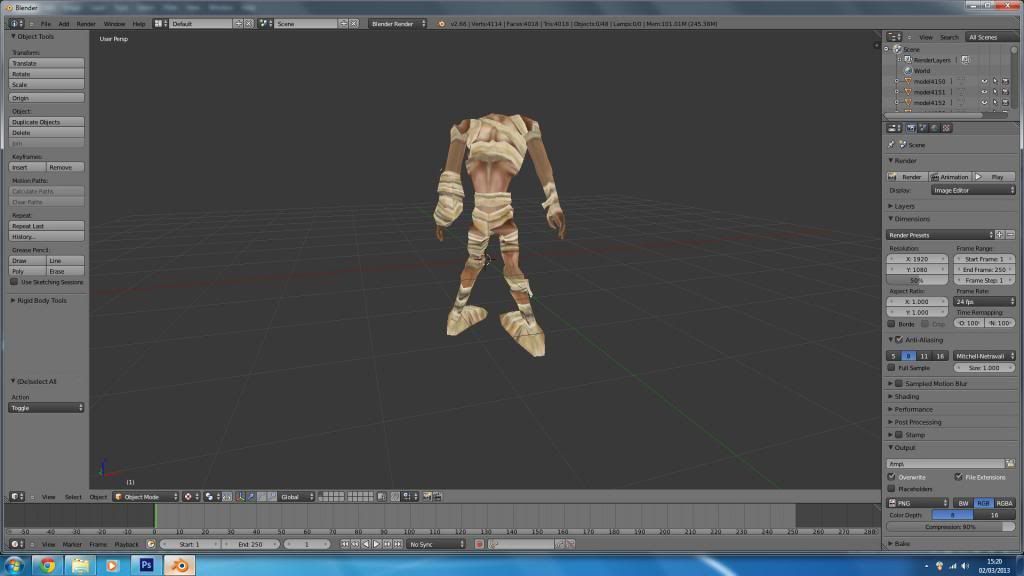Open the Window menu
Viewport: 1024px width, 576px height.
[x=114, y=24]
